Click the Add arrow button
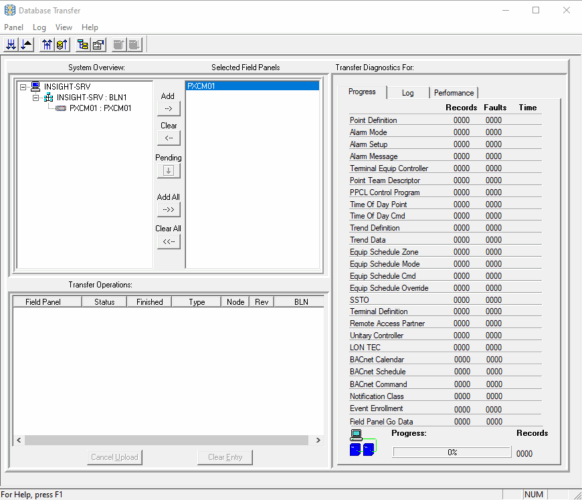This screenshot has width=582, height=500. pyautogui.click(x=169, y=109)
